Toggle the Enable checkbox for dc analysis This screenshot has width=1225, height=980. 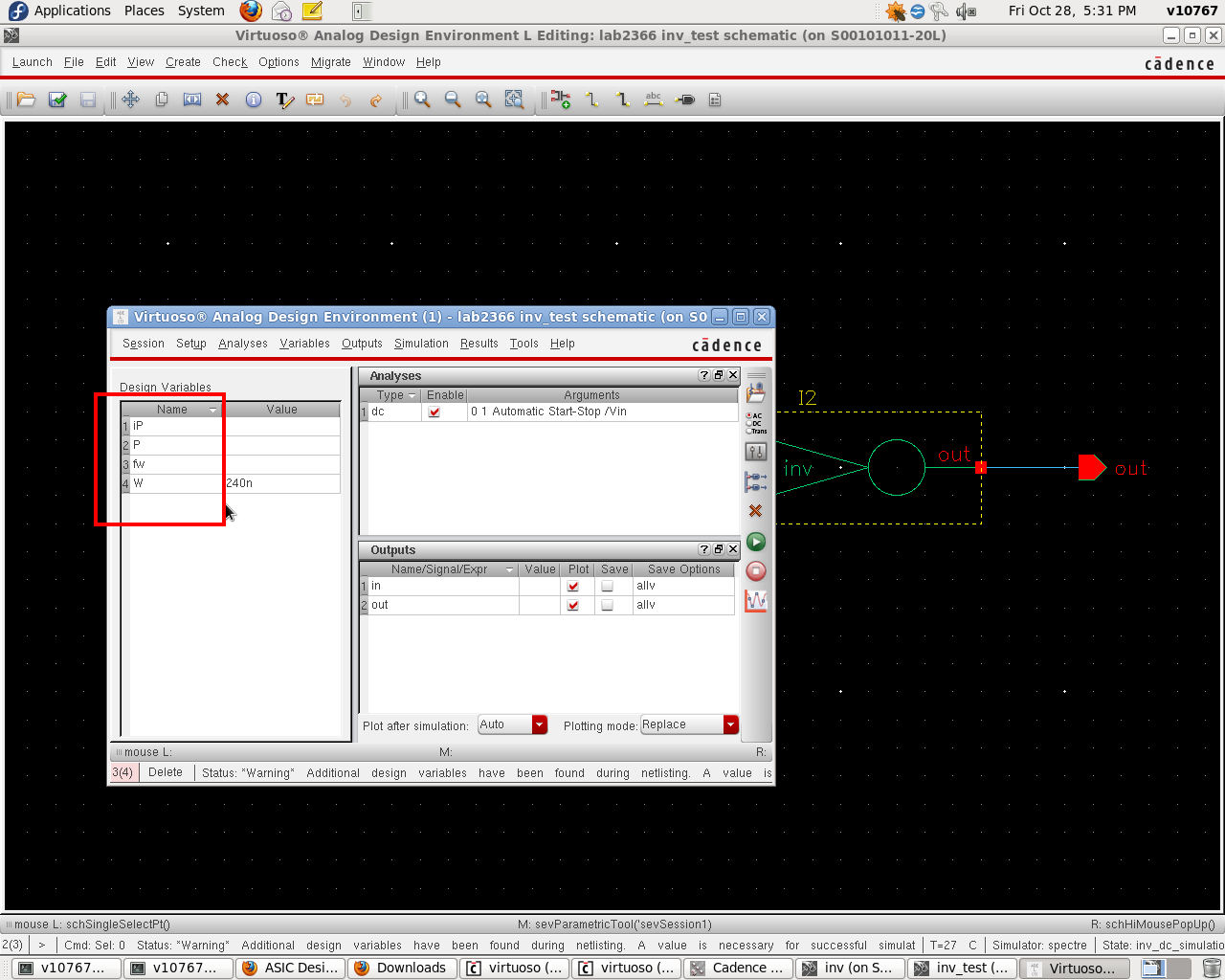pos(434,412)
